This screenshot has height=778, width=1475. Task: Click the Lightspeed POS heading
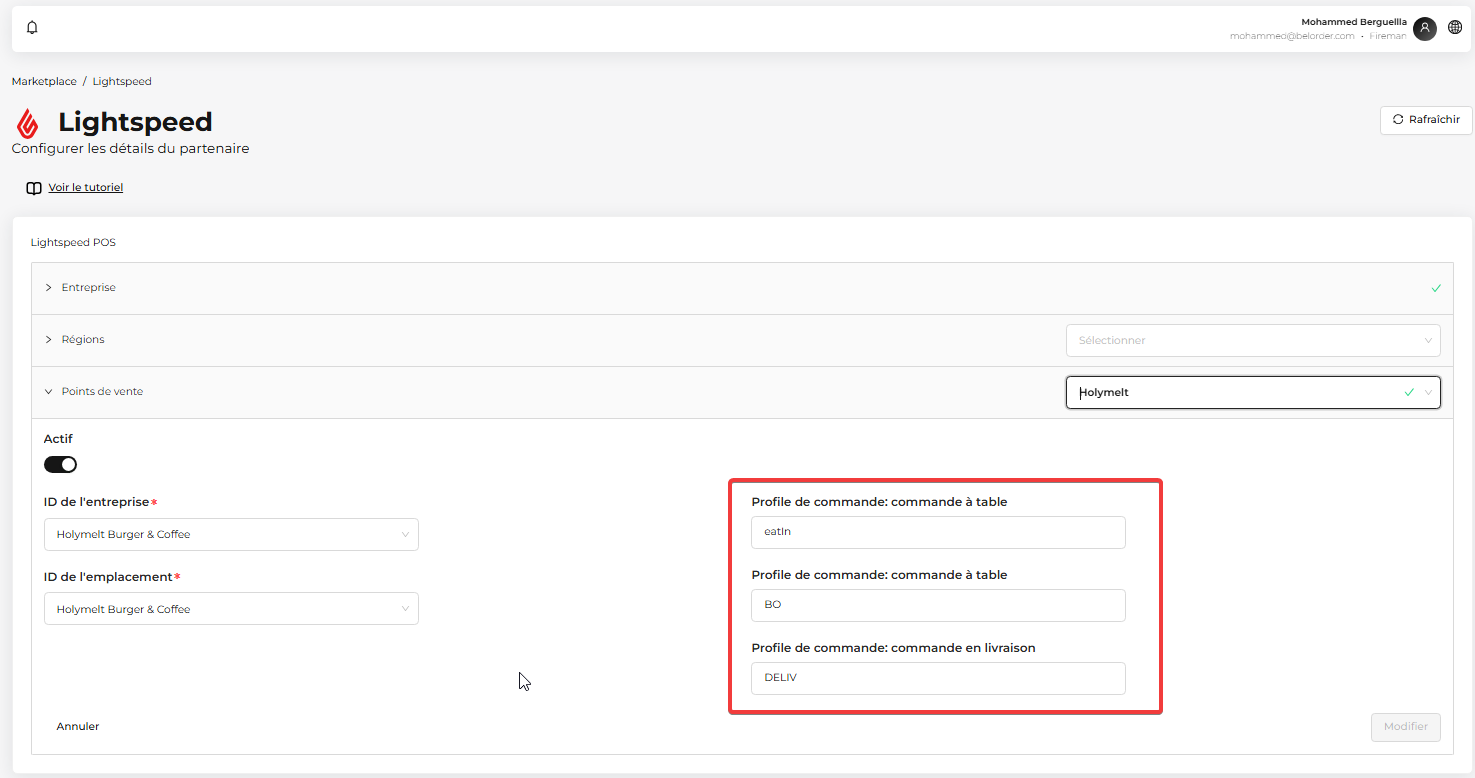click(x=73, y=242)
